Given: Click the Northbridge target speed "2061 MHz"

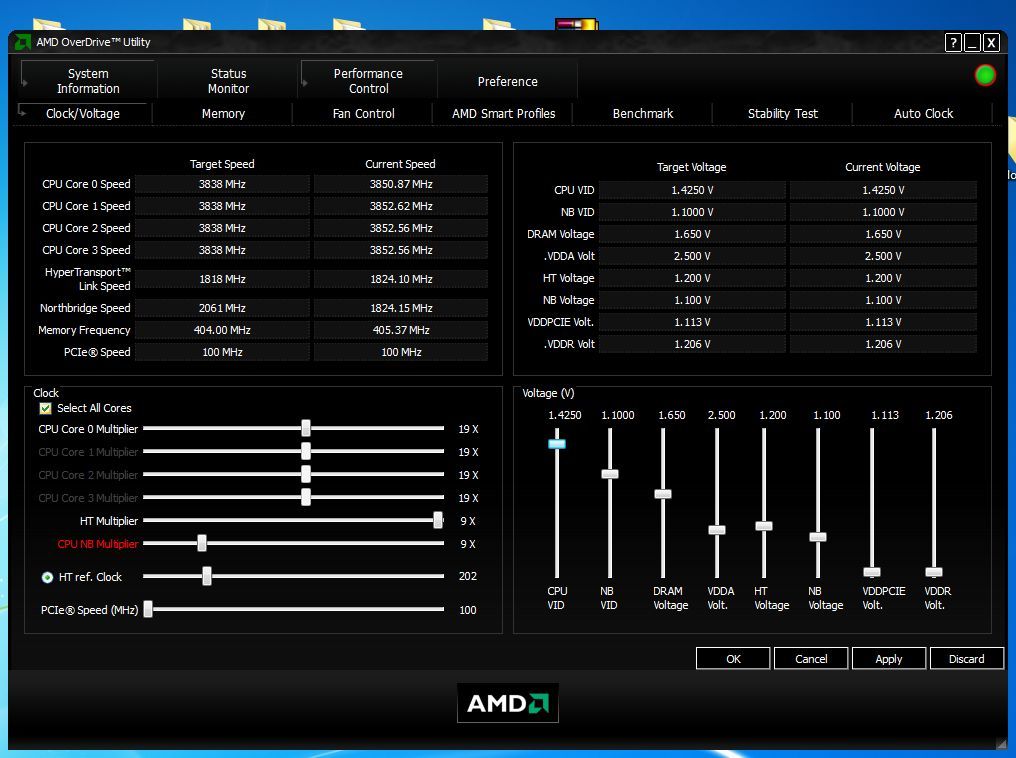Looking at the screenshot, I should [x=222, y=308].
